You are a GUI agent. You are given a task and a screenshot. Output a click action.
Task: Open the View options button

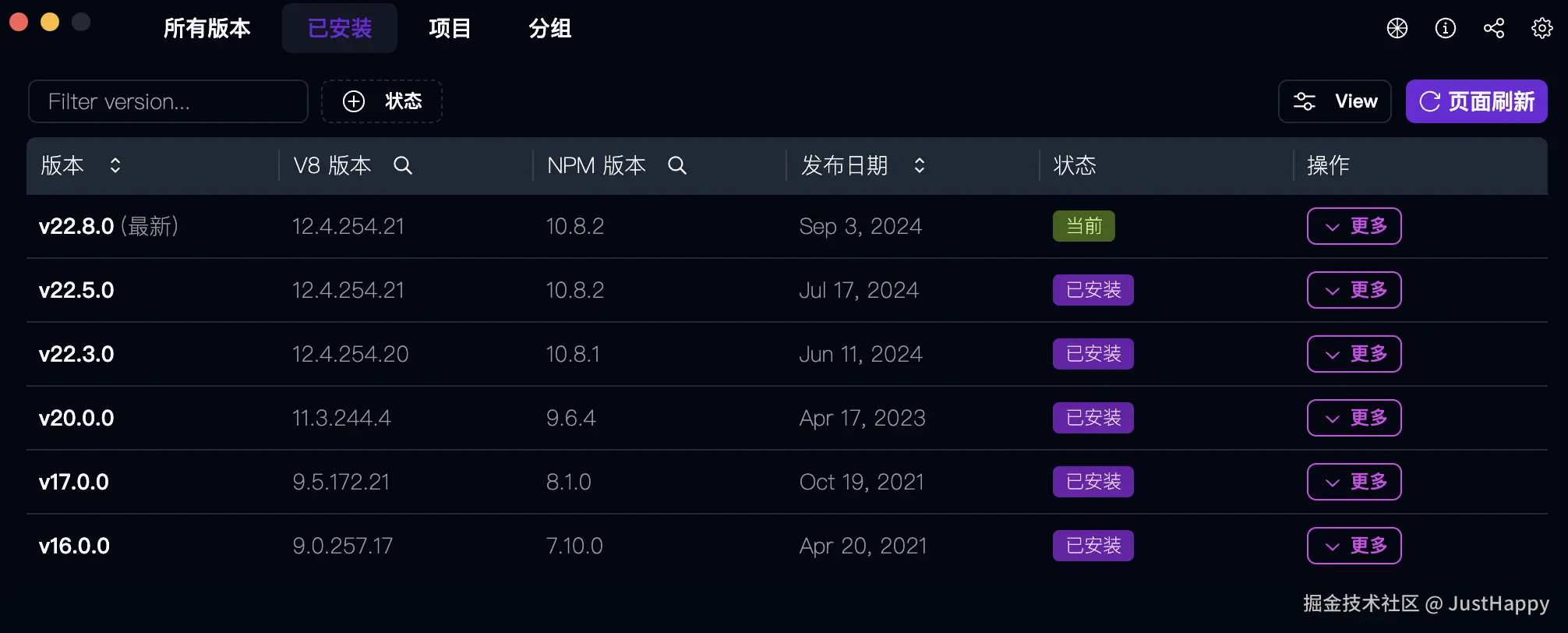[x=1335, y=101]
